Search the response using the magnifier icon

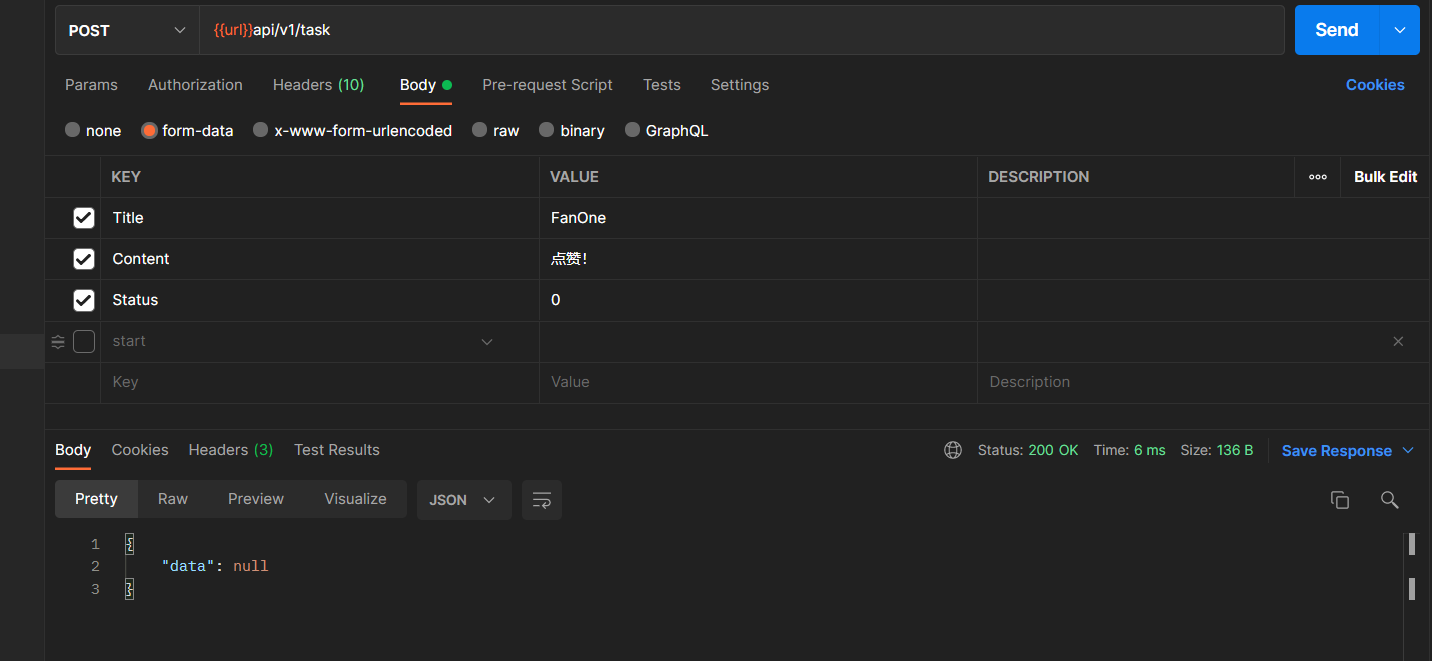coord(1389,500)
